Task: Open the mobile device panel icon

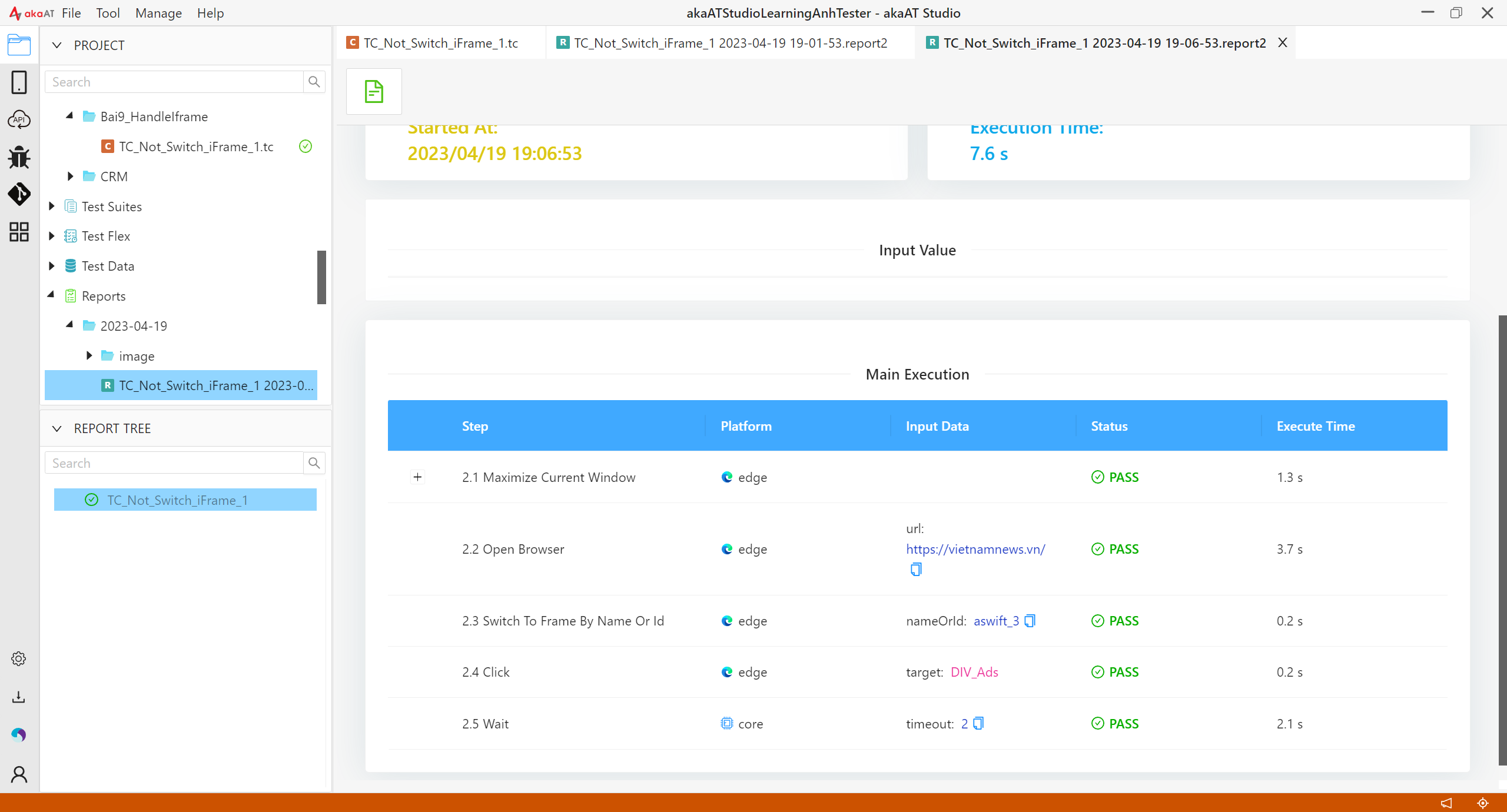Action: click(x=19, y=82)
